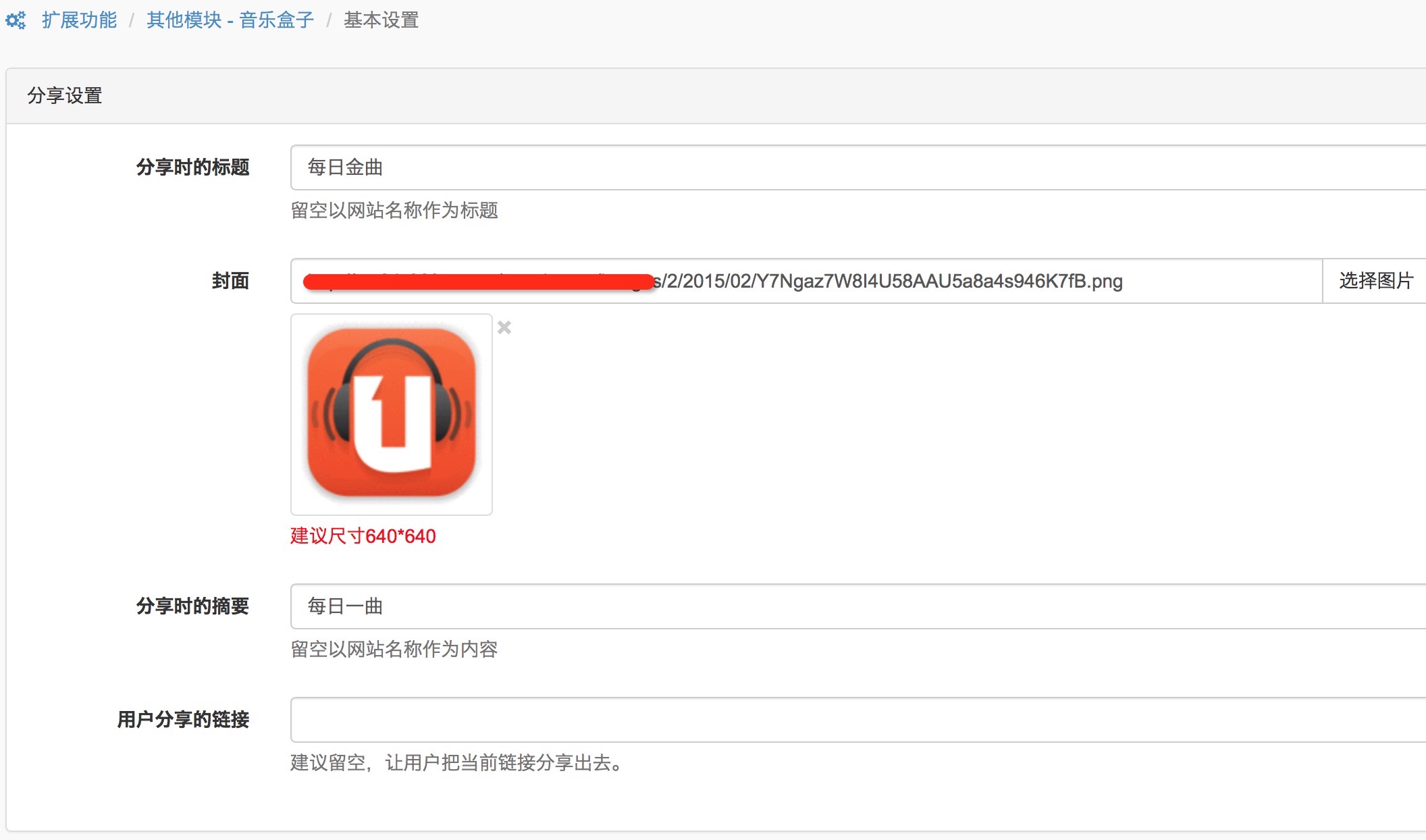
Task: Click the 选择图片 button
Action: pyautogui.click(x=1375, y=281)
